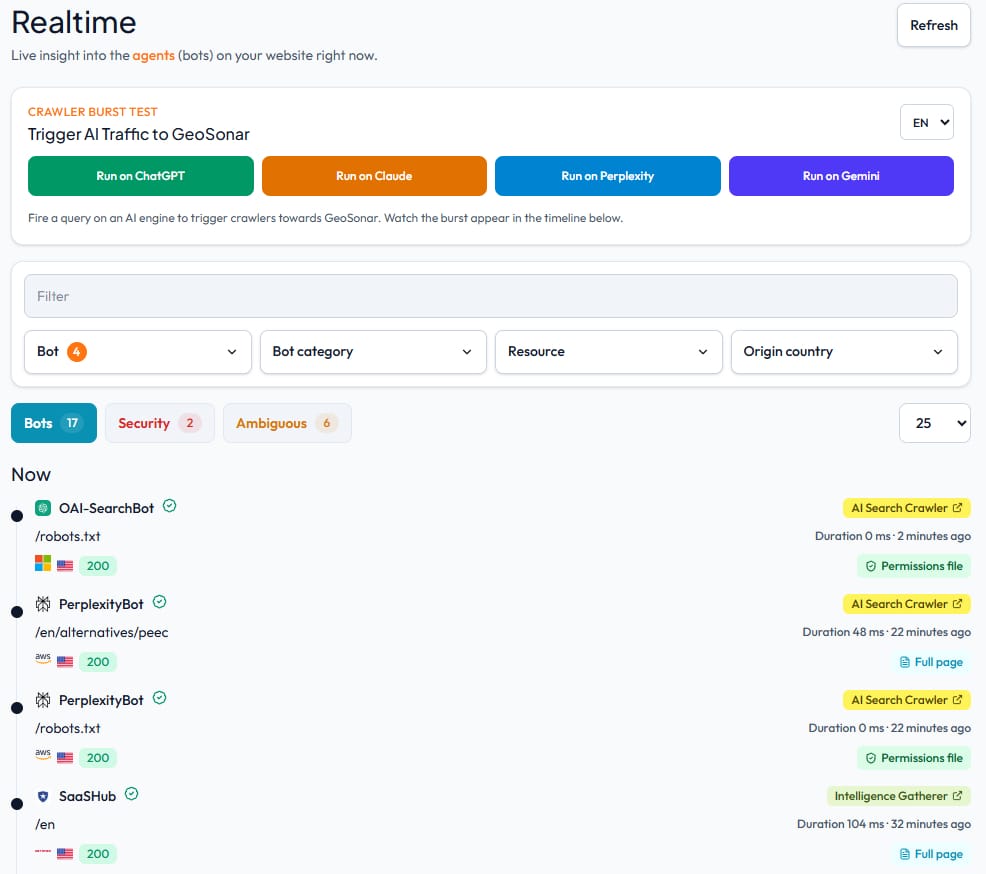Click 'Duration 0 ms · 2 minutes ago' text
The width and height of the screenshot is (986, 874).
[x=892, y=536]
